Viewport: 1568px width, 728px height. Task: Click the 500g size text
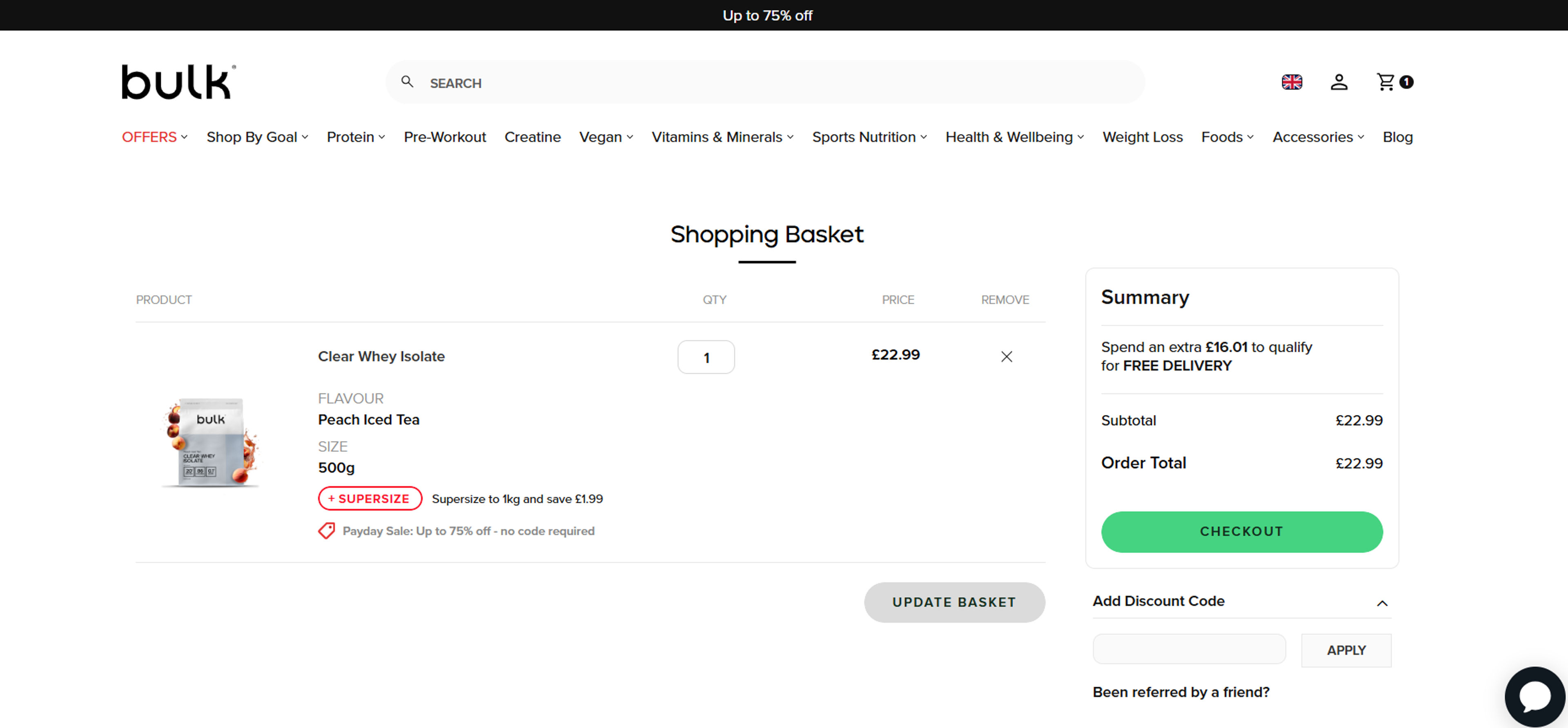tap(336, 468)
